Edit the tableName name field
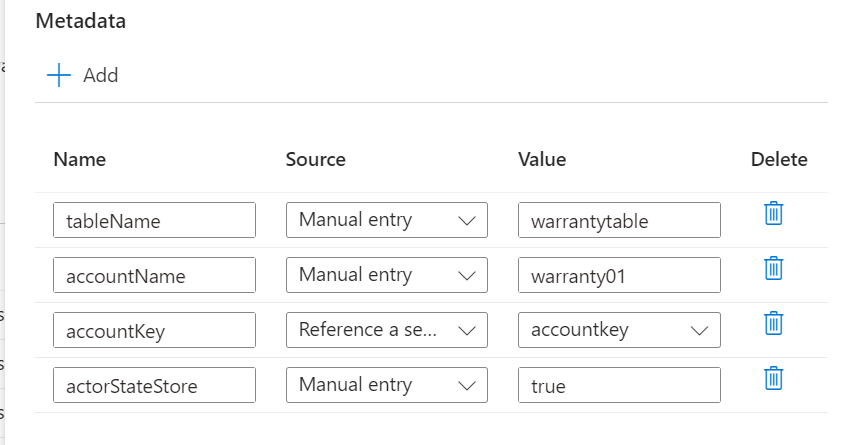 pos(154,220)
